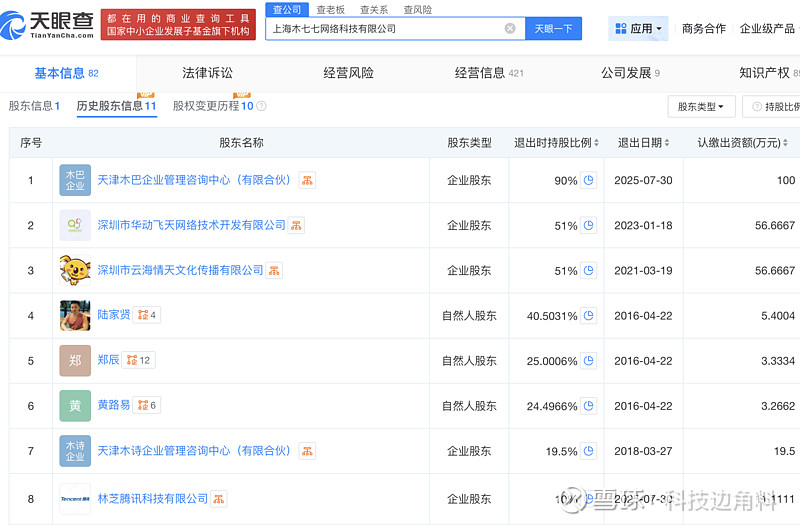This screenshot has width=800, height=525.
Task: Click the pie chart icon in the 2023-01-18 row
Action: click(588, 226)
